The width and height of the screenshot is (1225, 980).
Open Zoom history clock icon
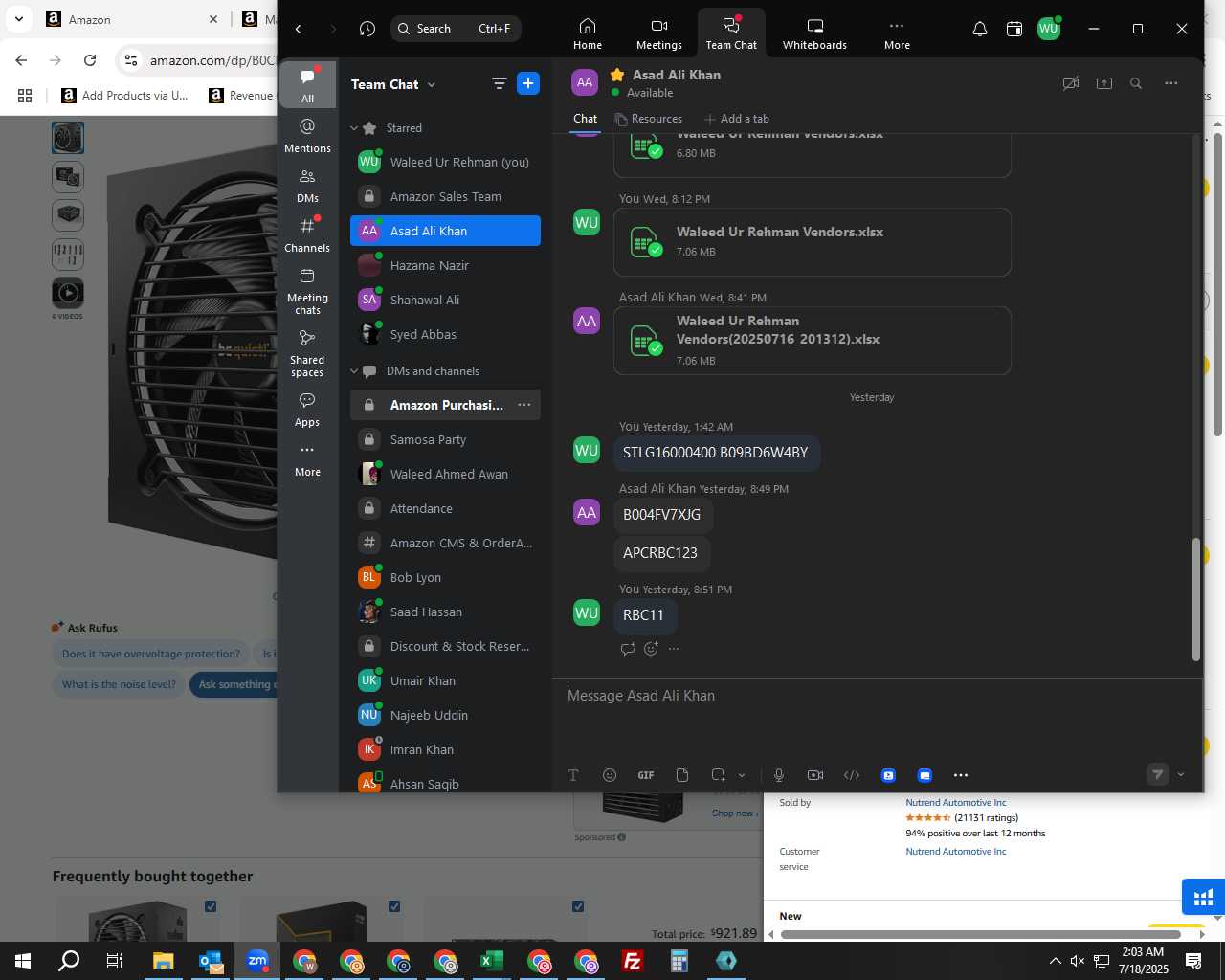point(367,29)
